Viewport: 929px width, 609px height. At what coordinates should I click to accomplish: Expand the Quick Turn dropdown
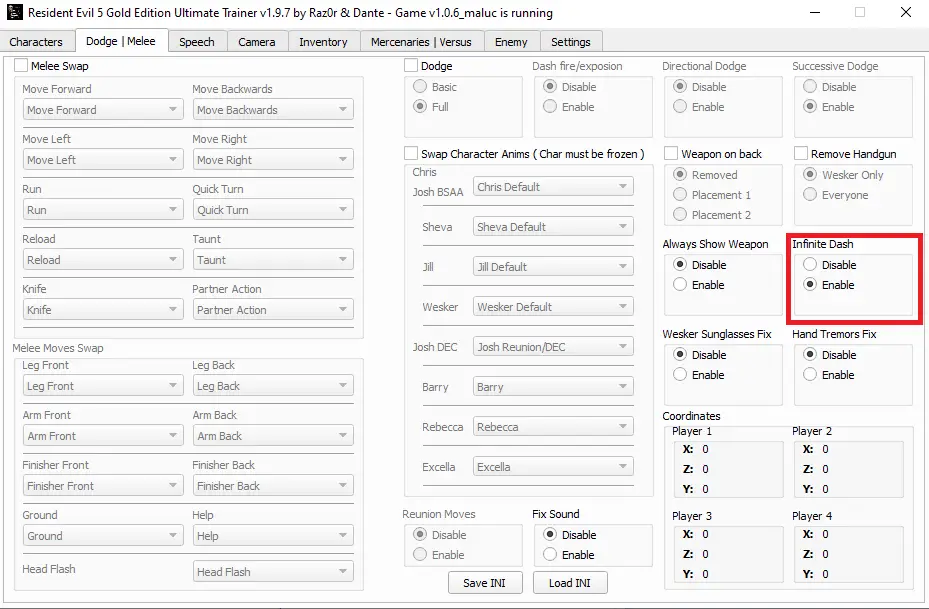point(273,210)
